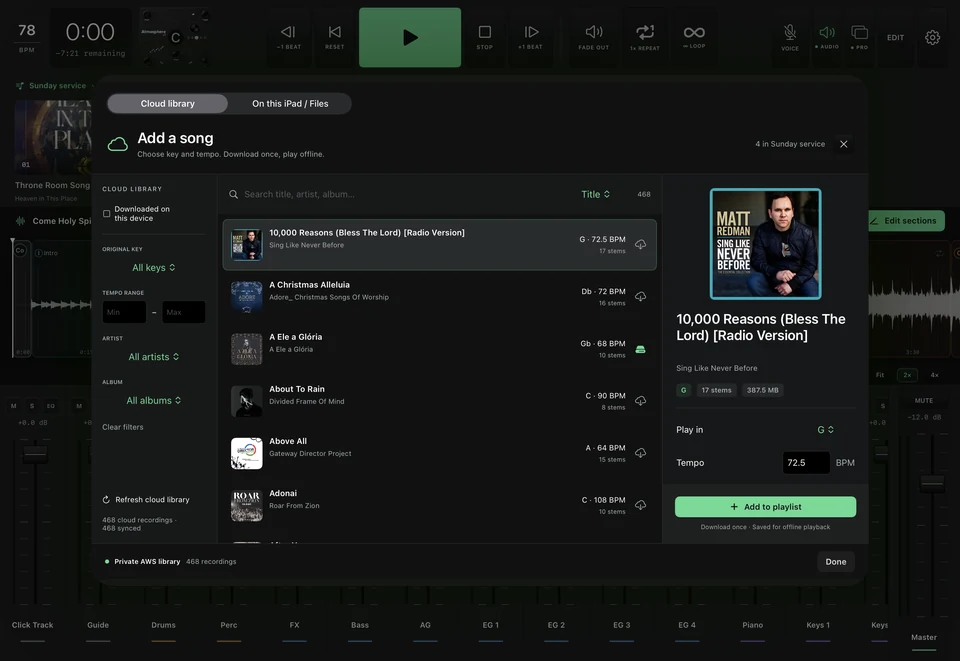Download Adonai via cloud icon
The width and height of the screenshot is (960, 661).
click(x=640, y=505)
